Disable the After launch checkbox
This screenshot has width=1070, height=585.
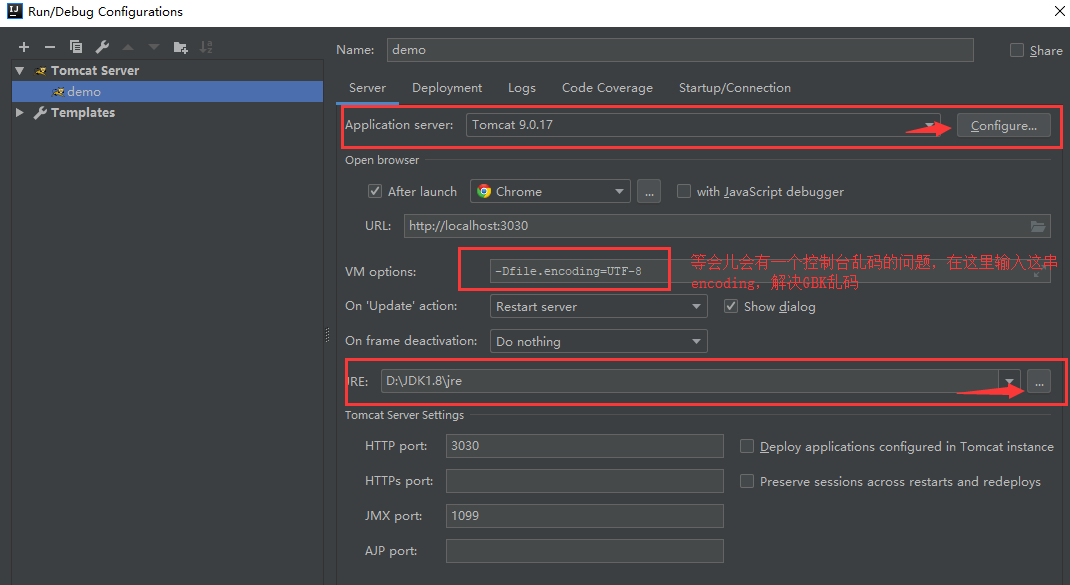coord(375,191)
